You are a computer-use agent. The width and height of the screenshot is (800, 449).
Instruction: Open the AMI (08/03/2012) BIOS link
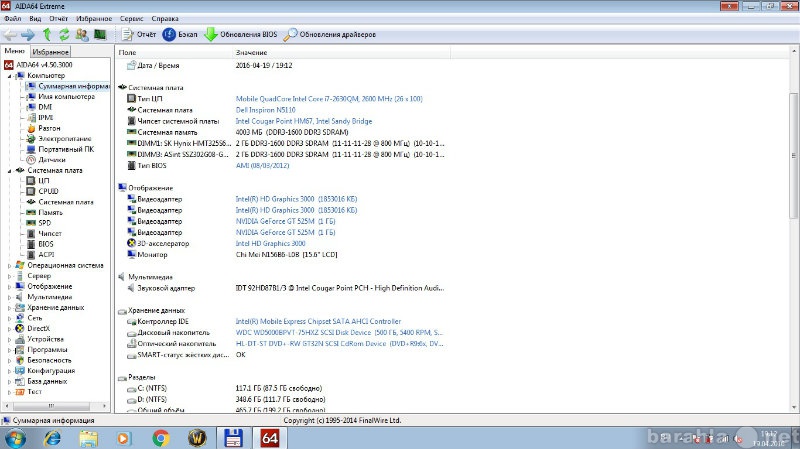(262, 165)
